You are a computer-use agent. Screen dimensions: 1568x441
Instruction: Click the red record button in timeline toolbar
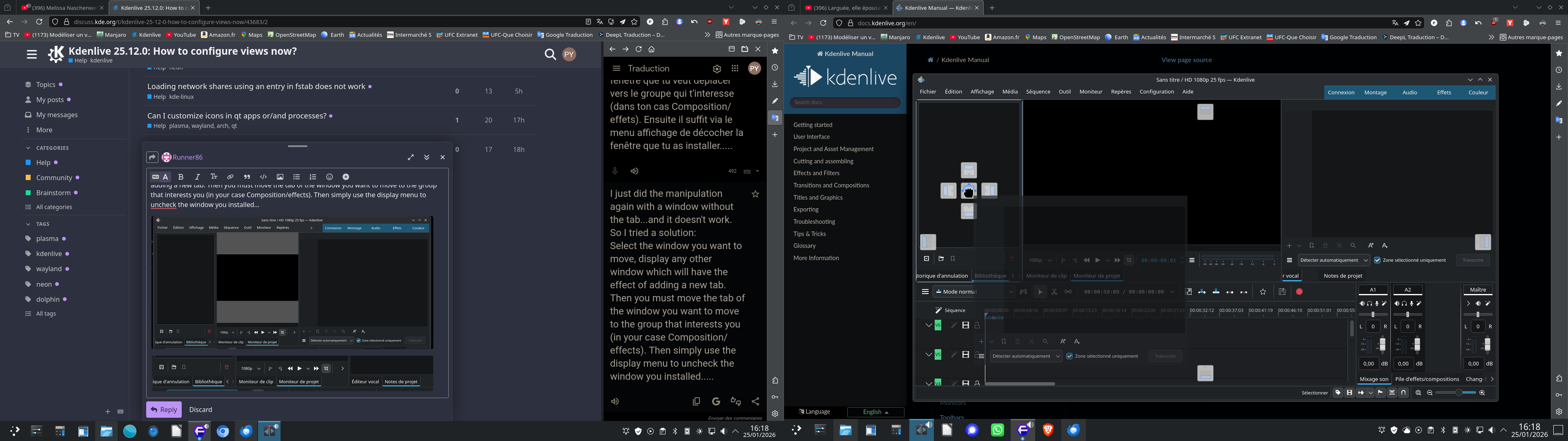[x=1299, y=292]
